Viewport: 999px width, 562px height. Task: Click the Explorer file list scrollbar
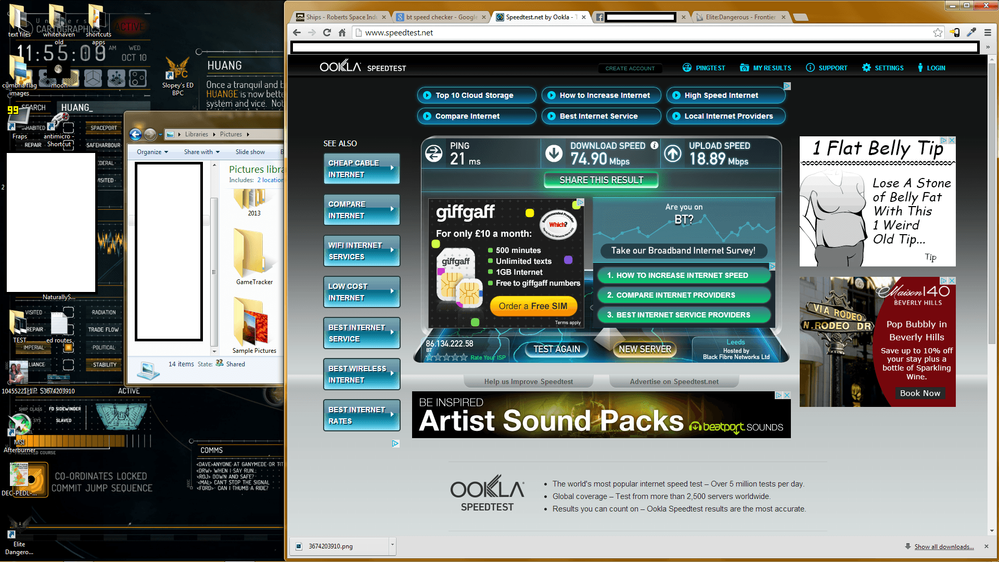point(214,273)
